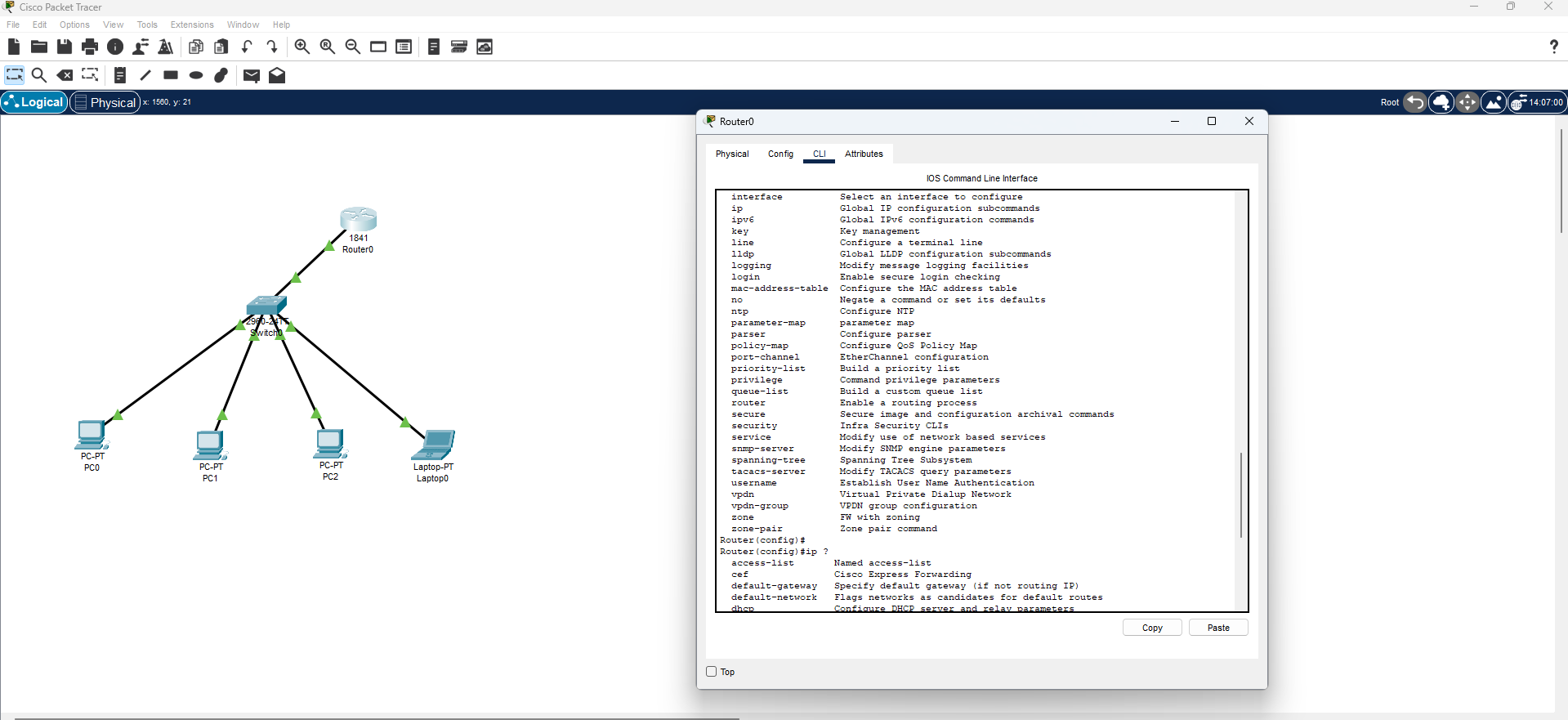Open Network Information with the info icon
Viewport: 1568px width, 720px height.
point(115,47)
